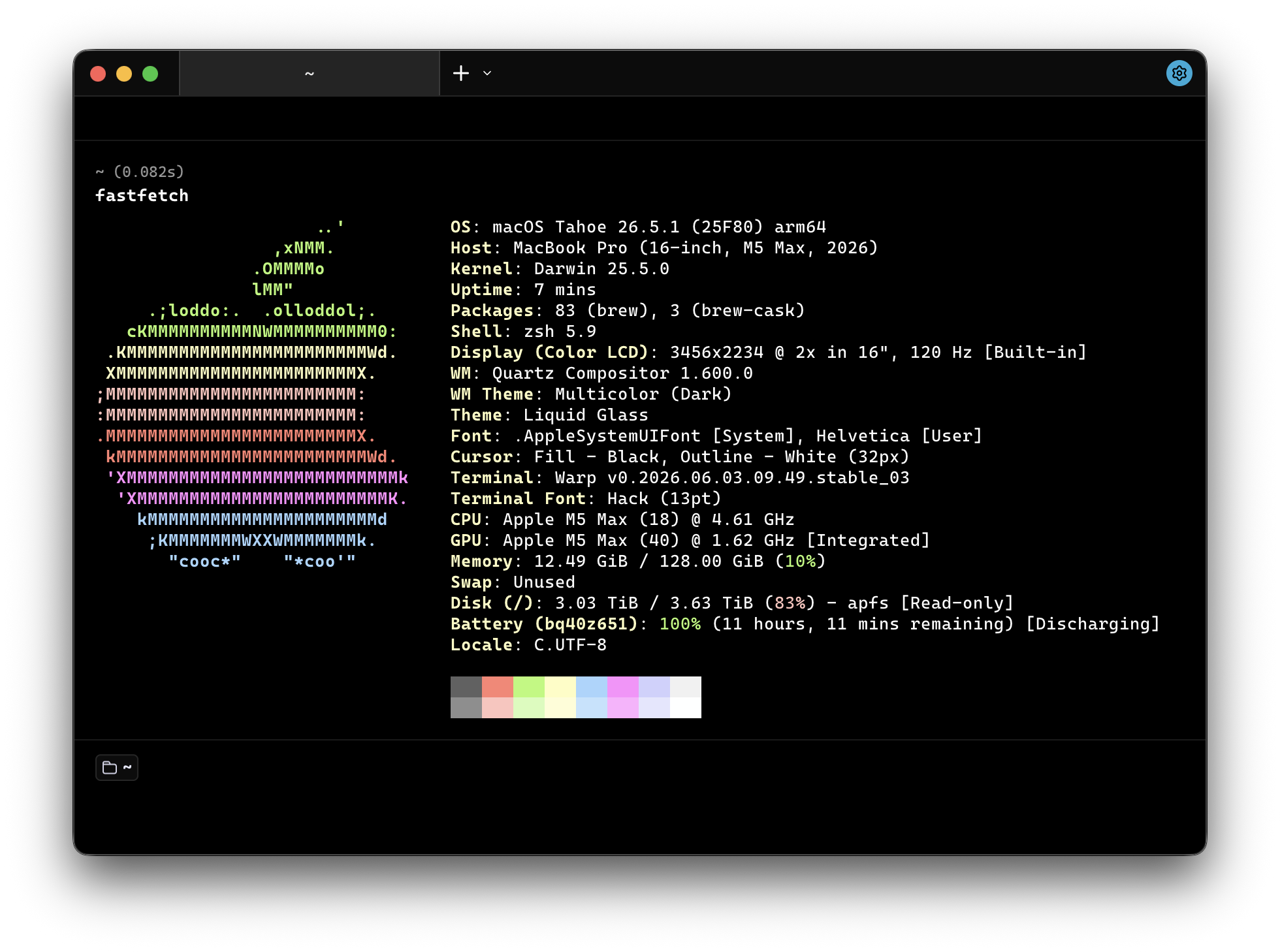1280x952 pixels.
Task: Click the '~ (0.082s)' block header
Action: point(140,172)
